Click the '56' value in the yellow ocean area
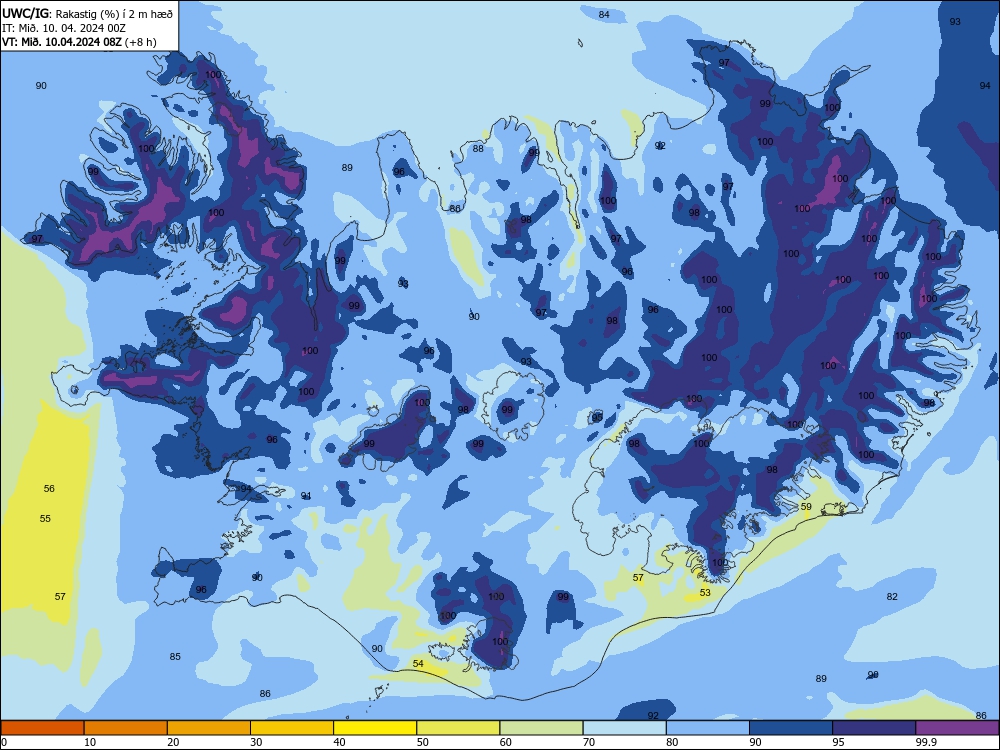This screenshot has width=1000, height=750. coord(49,489)
